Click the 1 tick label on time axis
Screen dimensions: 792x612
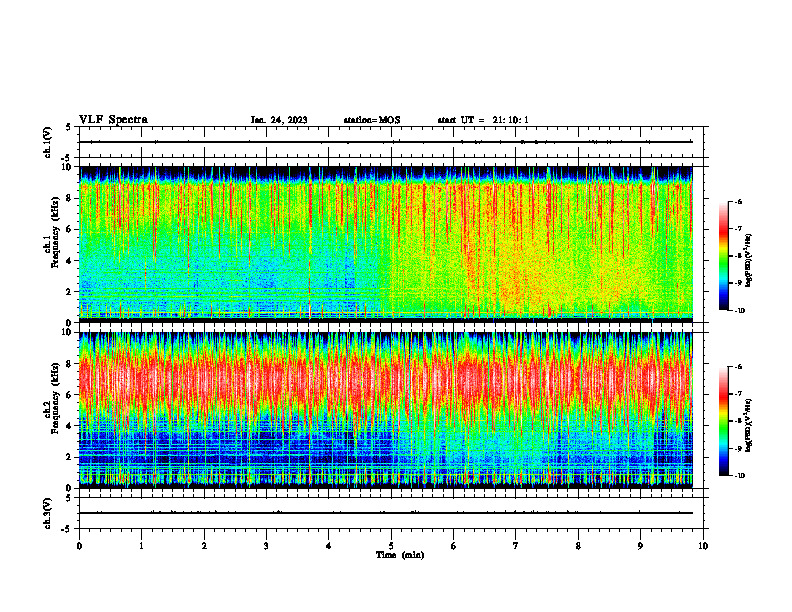141,546
